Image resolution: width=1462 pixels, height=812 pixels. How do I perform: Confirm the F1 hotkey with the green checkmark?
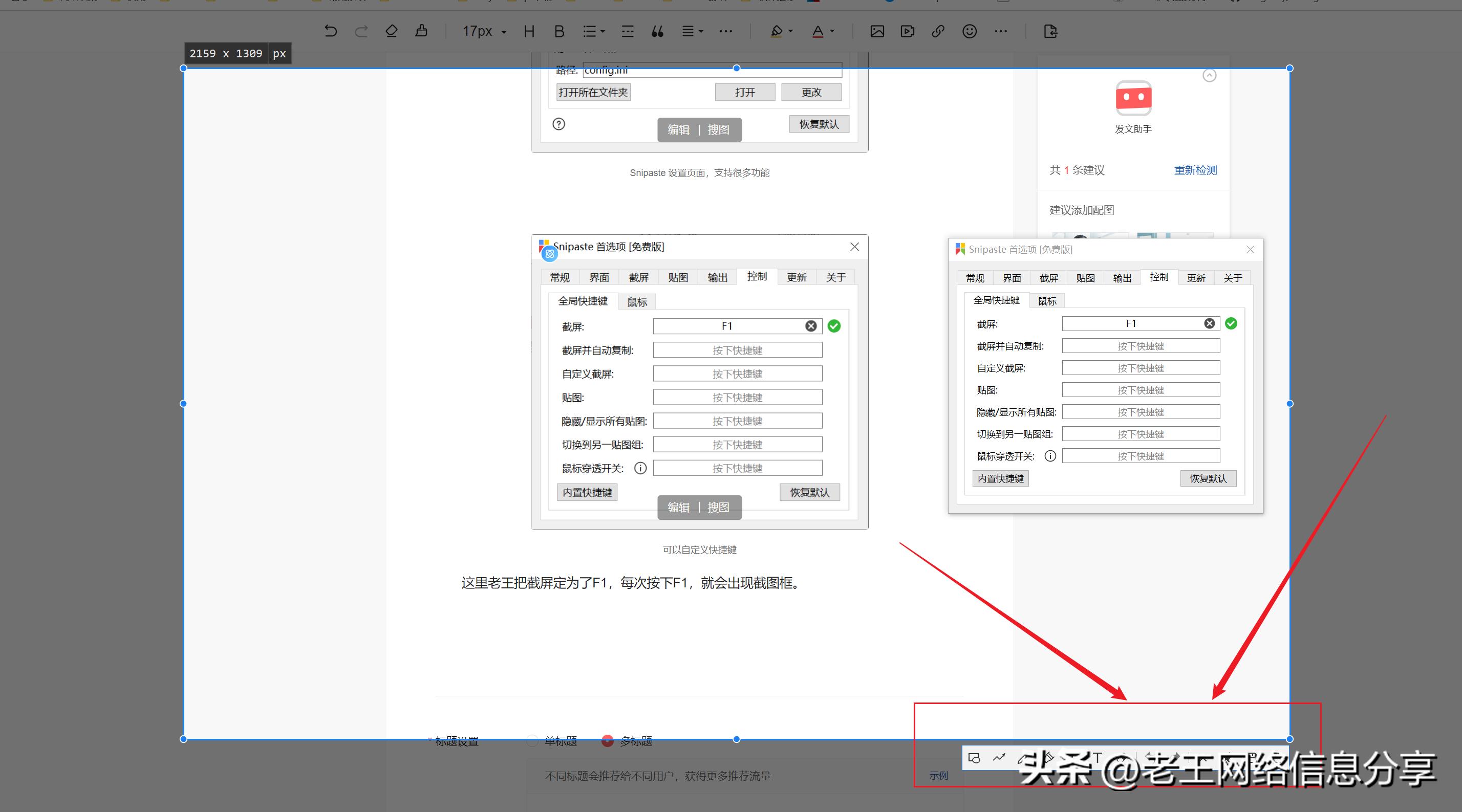tap(834, 326)
